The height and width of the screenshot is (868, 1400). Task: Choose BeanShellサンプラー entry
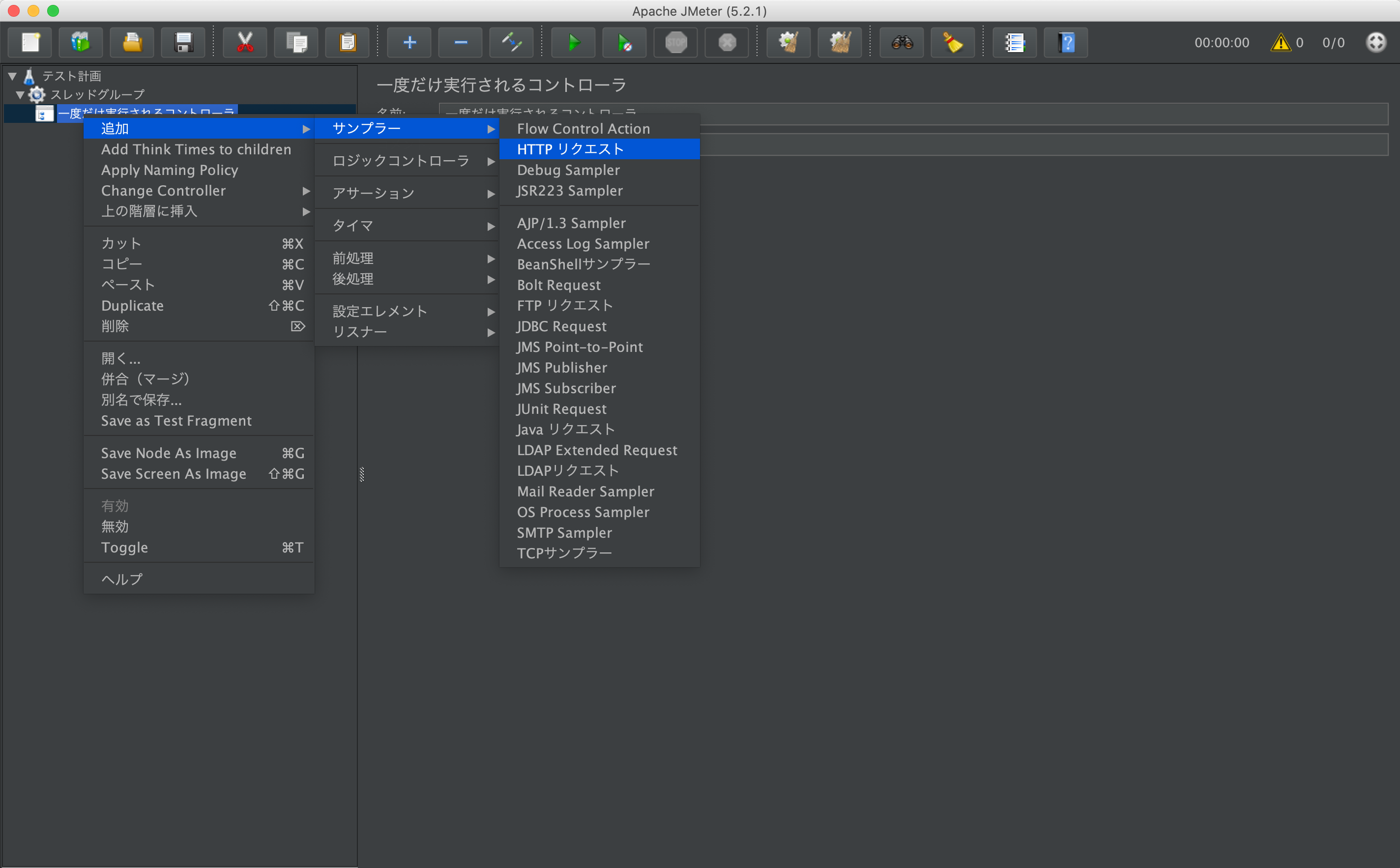[x=599, y=264]
